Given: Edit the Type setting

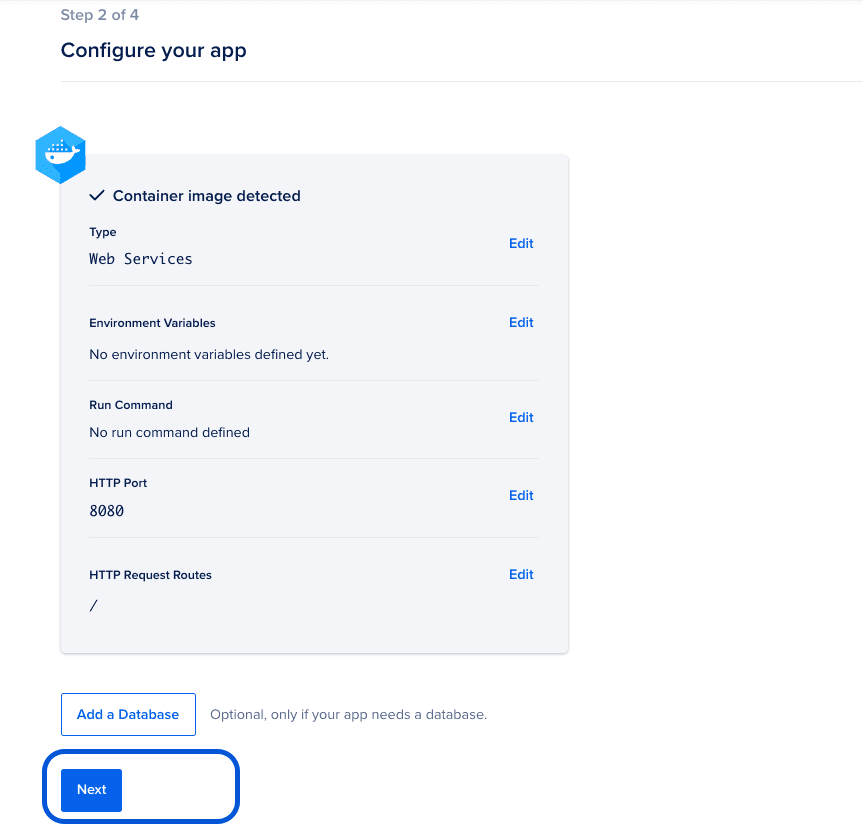Looking at the screenshot, I should click(x=521, y=243).
